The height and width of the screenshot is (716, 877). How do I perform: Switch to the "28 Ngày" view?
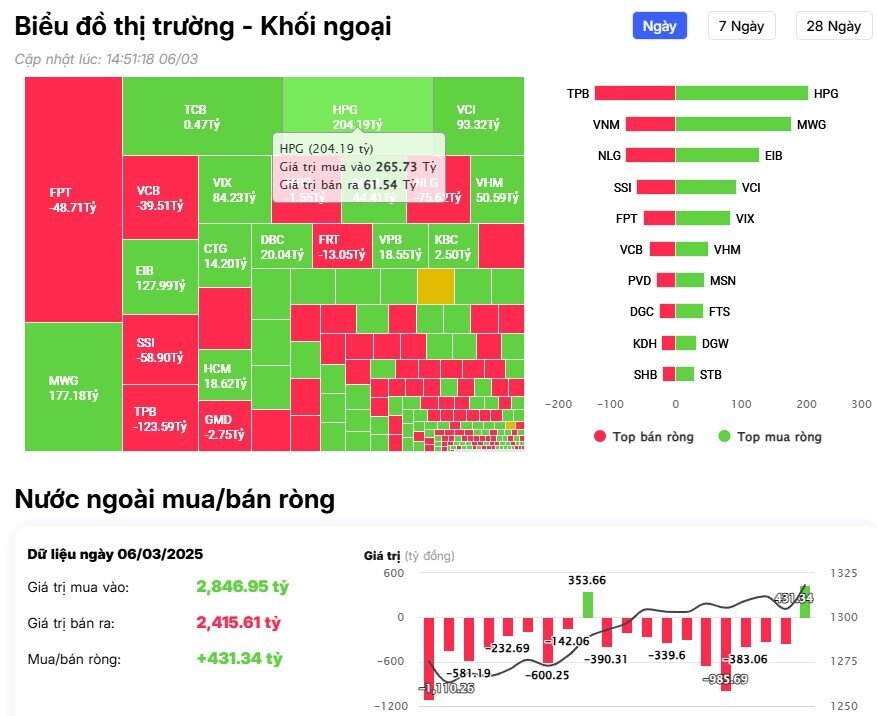[x=831, y=25]
